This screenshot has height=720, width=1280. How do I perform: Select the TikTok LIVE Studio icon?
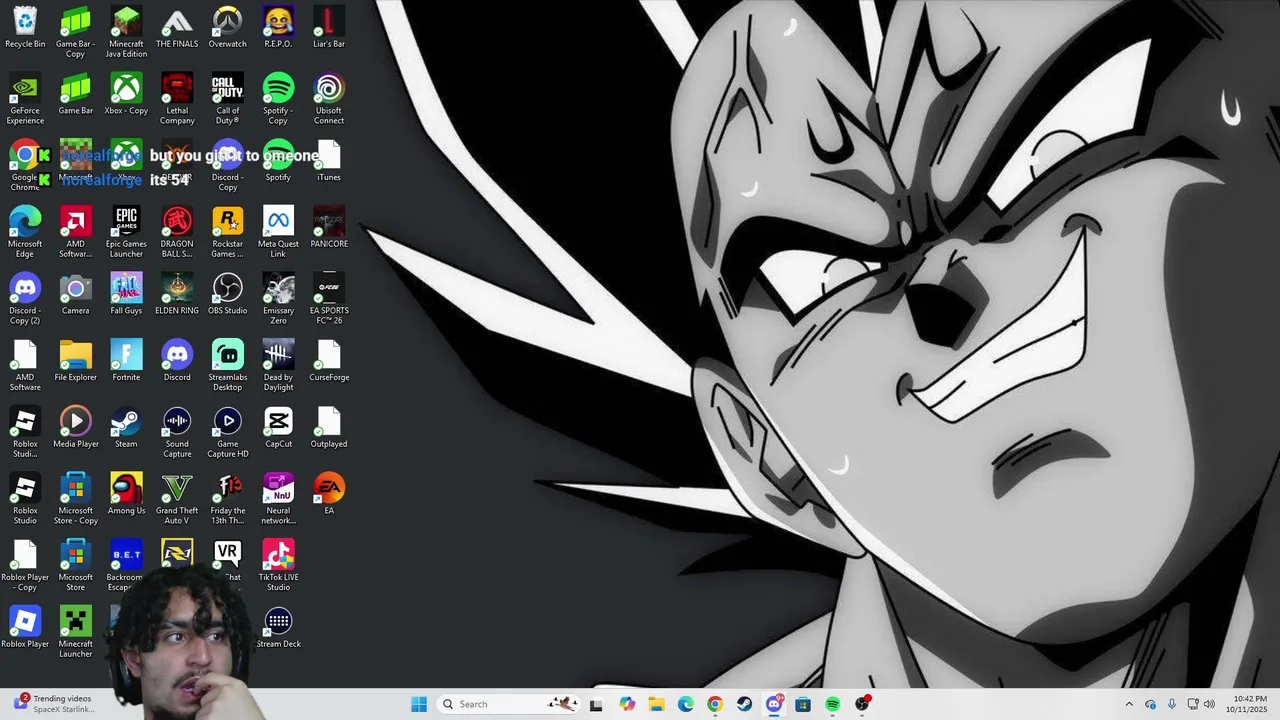point(278,566)
